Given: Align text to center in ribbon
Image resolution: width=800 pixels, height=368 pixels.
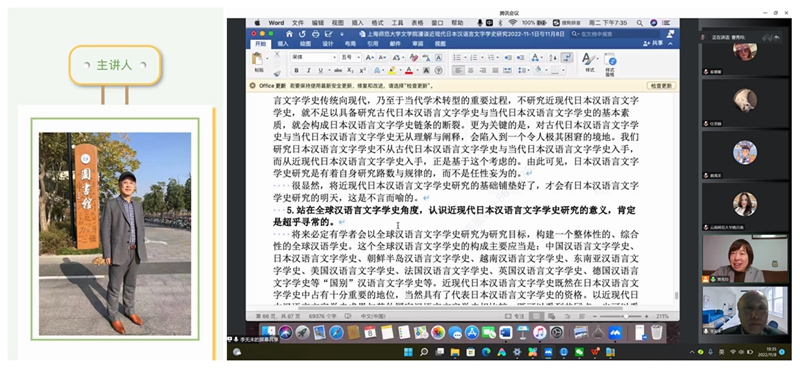Looking at the screenshot, I should 470,70.
